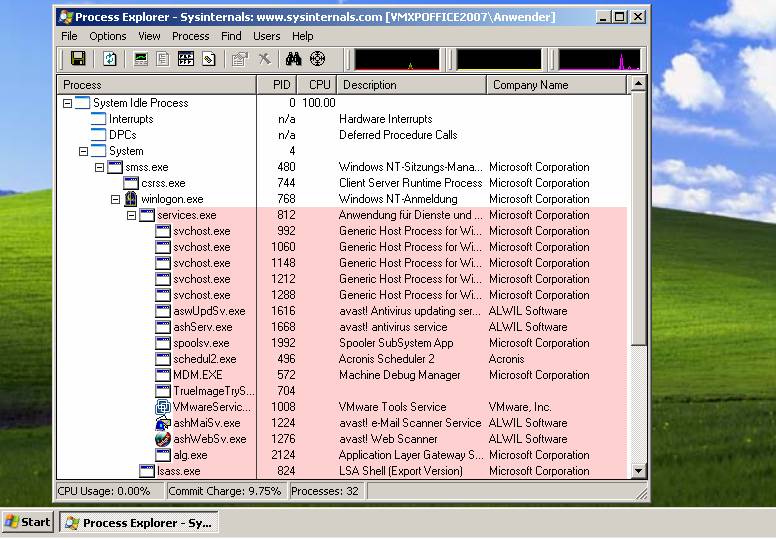
Task: Click the spoolsv.exe process icon
Action: coord(163,343)
